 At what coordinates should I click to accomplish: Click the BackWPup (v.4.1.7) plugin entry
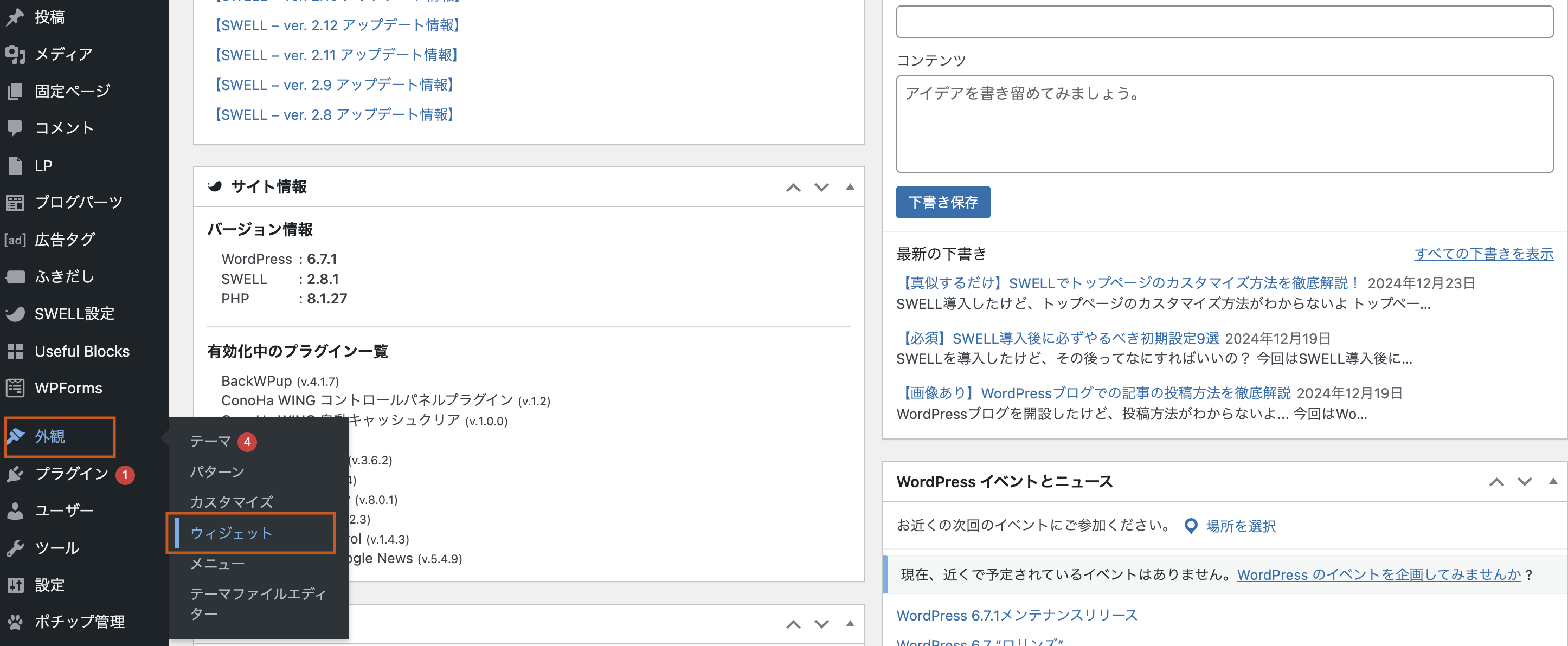tap(280, 382)
